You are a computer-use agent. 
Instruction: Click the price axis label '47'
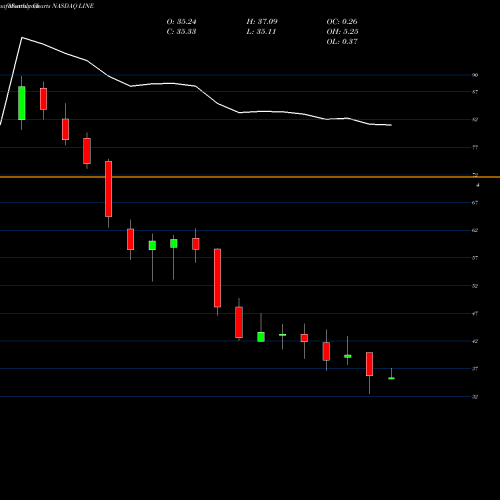tap(475, 313)
